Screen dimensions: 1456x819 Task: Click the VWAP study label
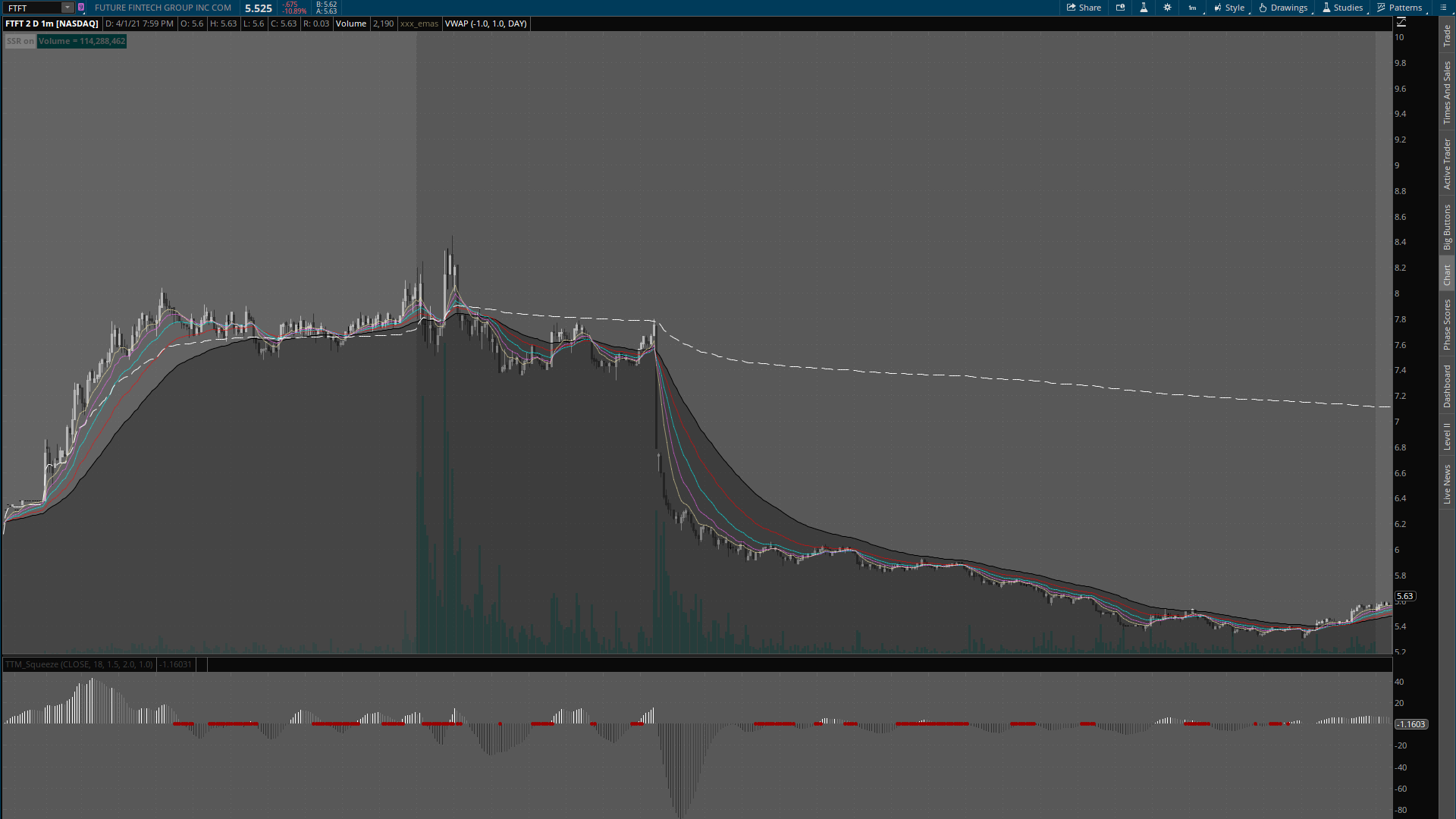(485, 24)
